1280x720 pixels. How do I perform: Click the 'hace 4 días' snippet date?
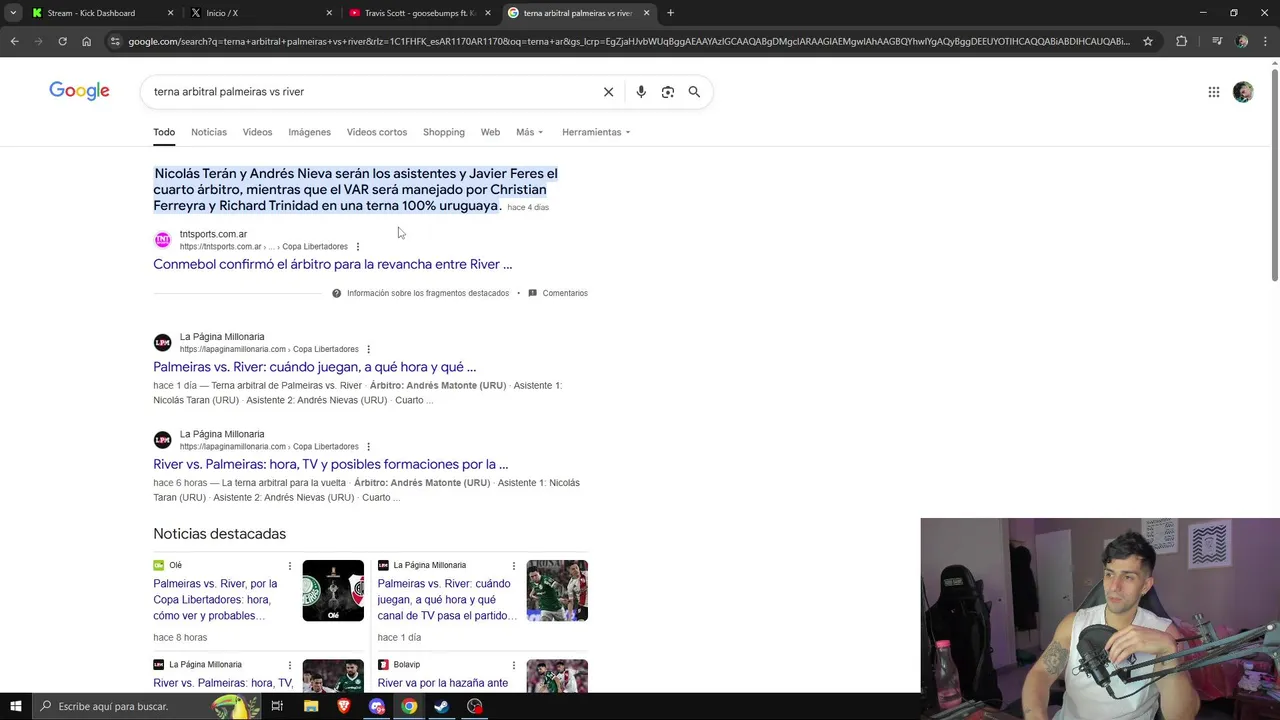[x=528, y=207]
